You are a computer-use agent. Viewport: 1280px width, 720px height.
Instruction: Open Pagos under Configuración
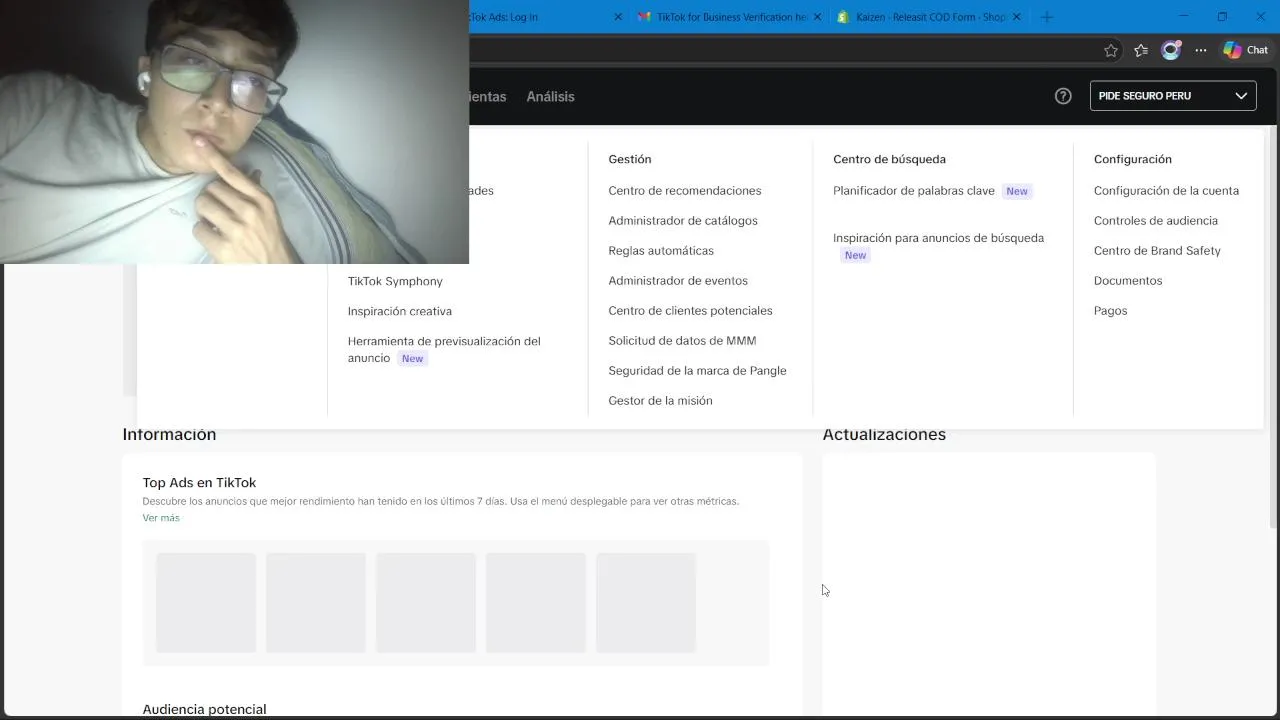pyautogui.click(x=1110, y=310)
